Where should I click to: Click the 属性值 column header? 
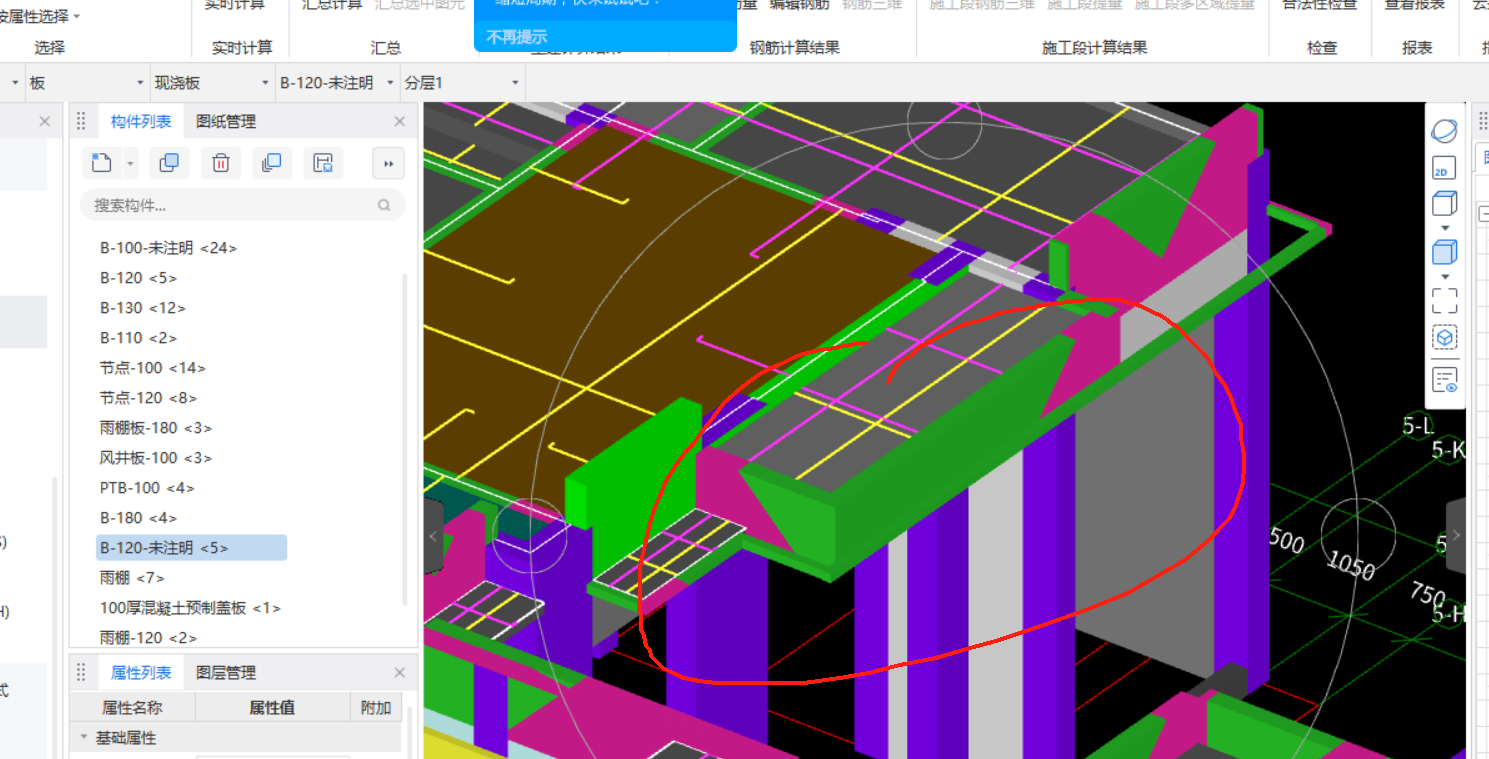click(272, 707)
